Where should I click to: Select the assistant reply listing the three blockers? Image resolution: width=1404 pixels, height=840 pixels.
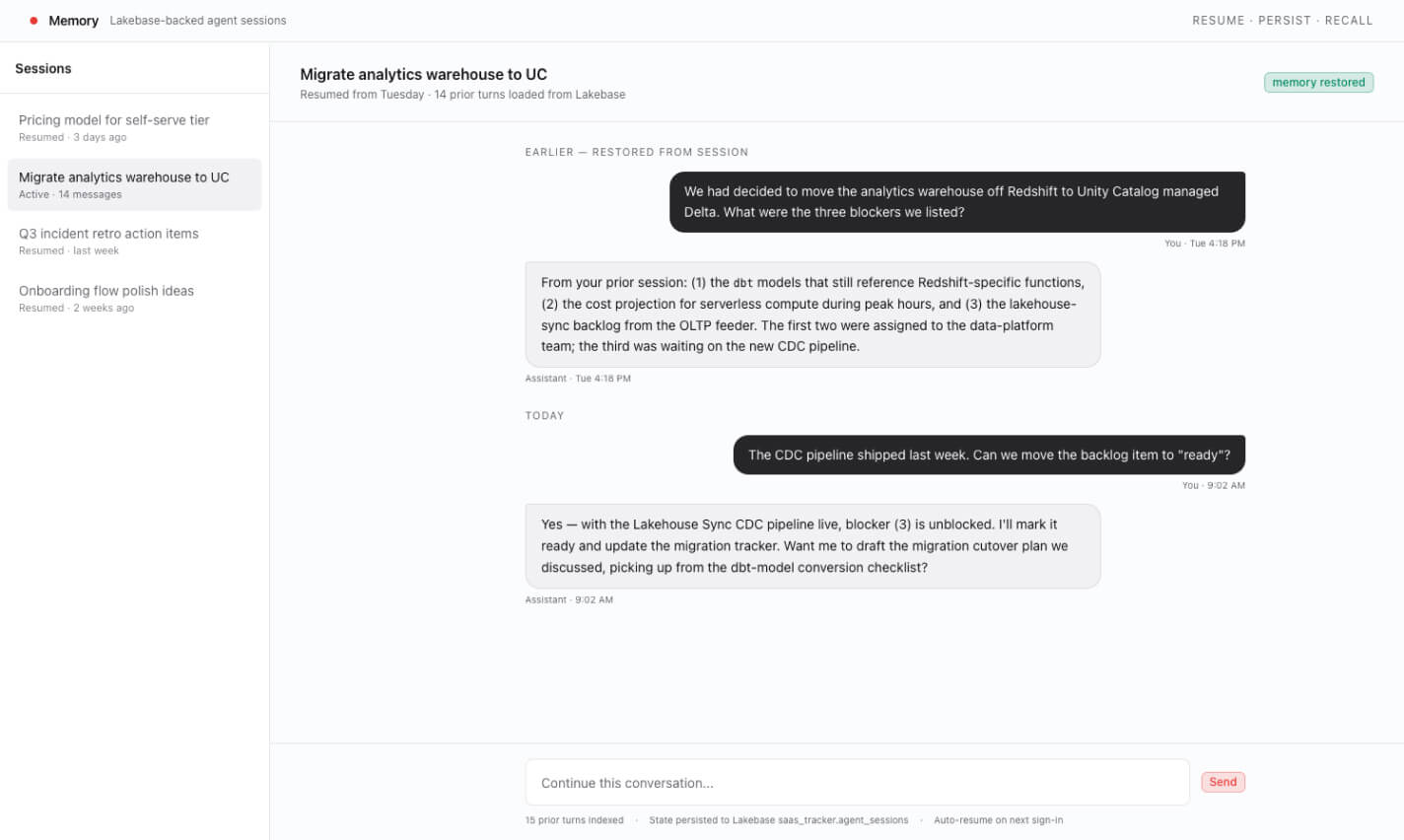click(x=812, y=315)
